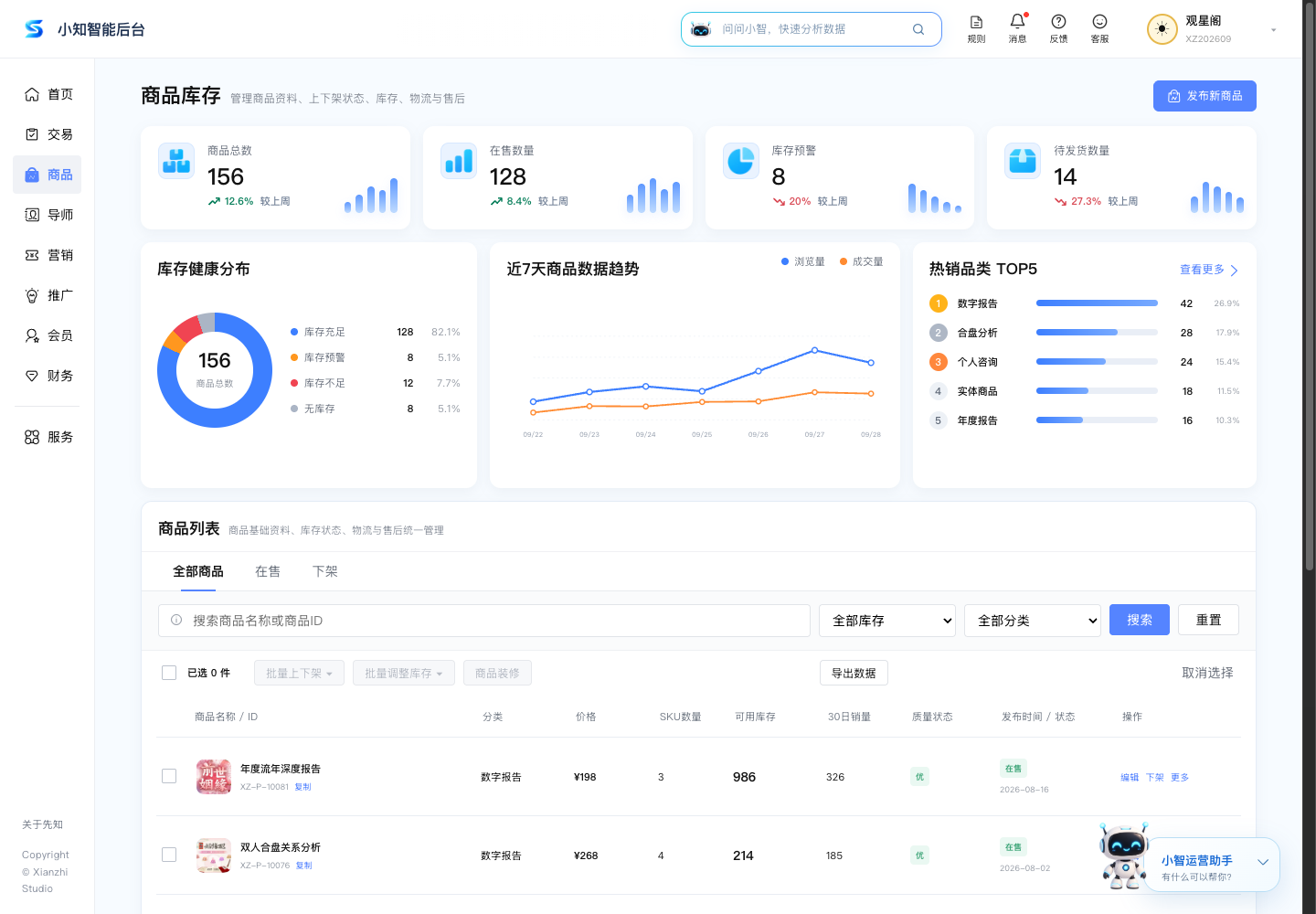
Task: Check the 双人合盘关系分析 row checkbox
Action: tap(169, 855)
